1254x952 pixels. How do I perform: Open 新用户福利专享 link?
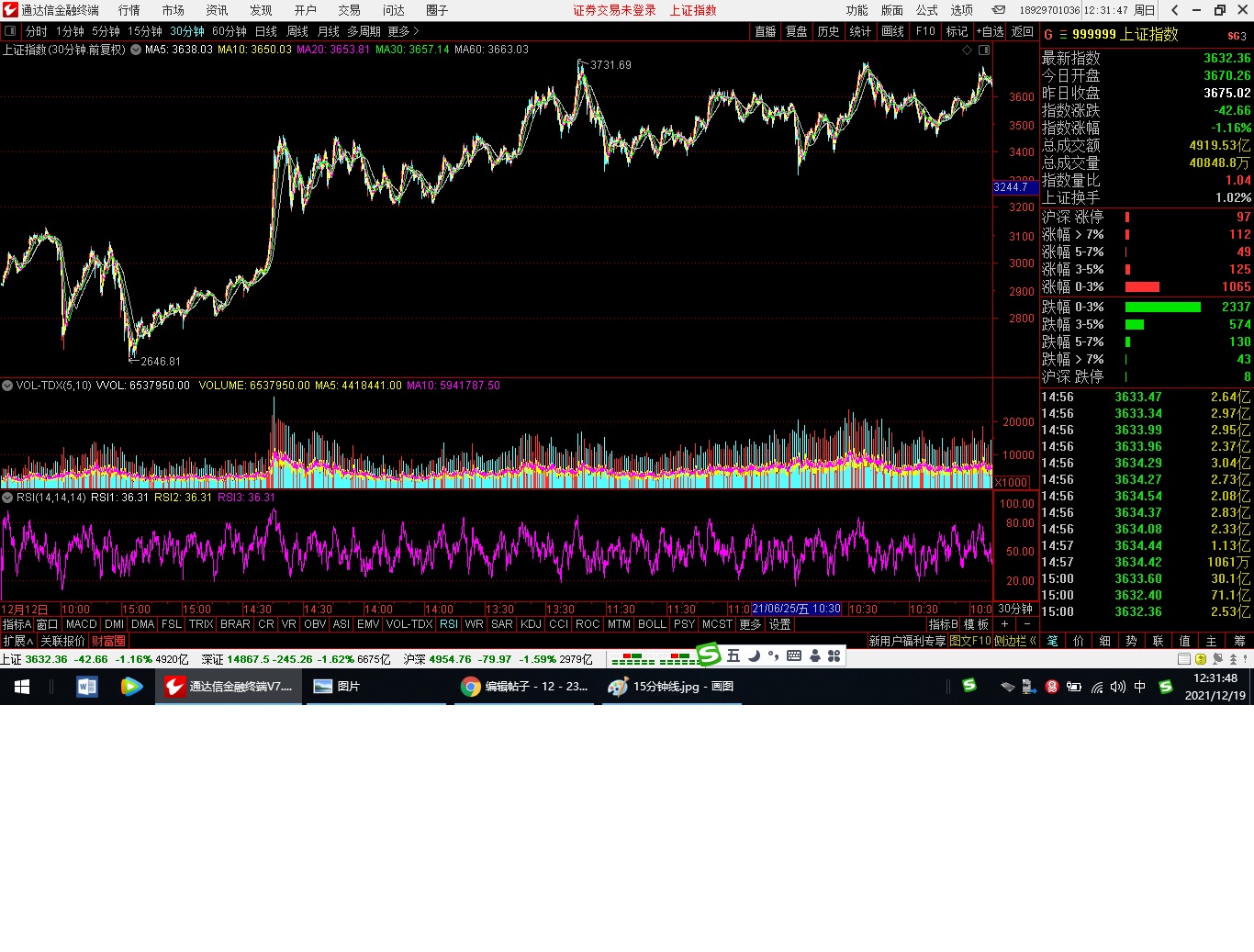[907, 641]
